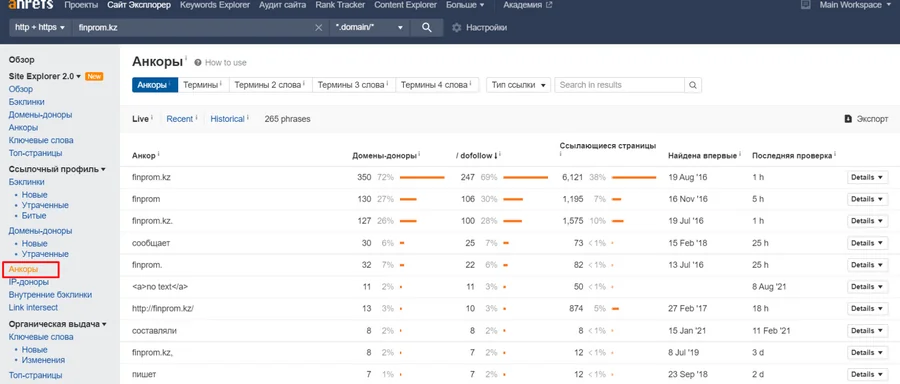This screenshot has width=900, height=384.
Task: Open Внутренние бэклинки in sidebar
Action: point(50,294)
